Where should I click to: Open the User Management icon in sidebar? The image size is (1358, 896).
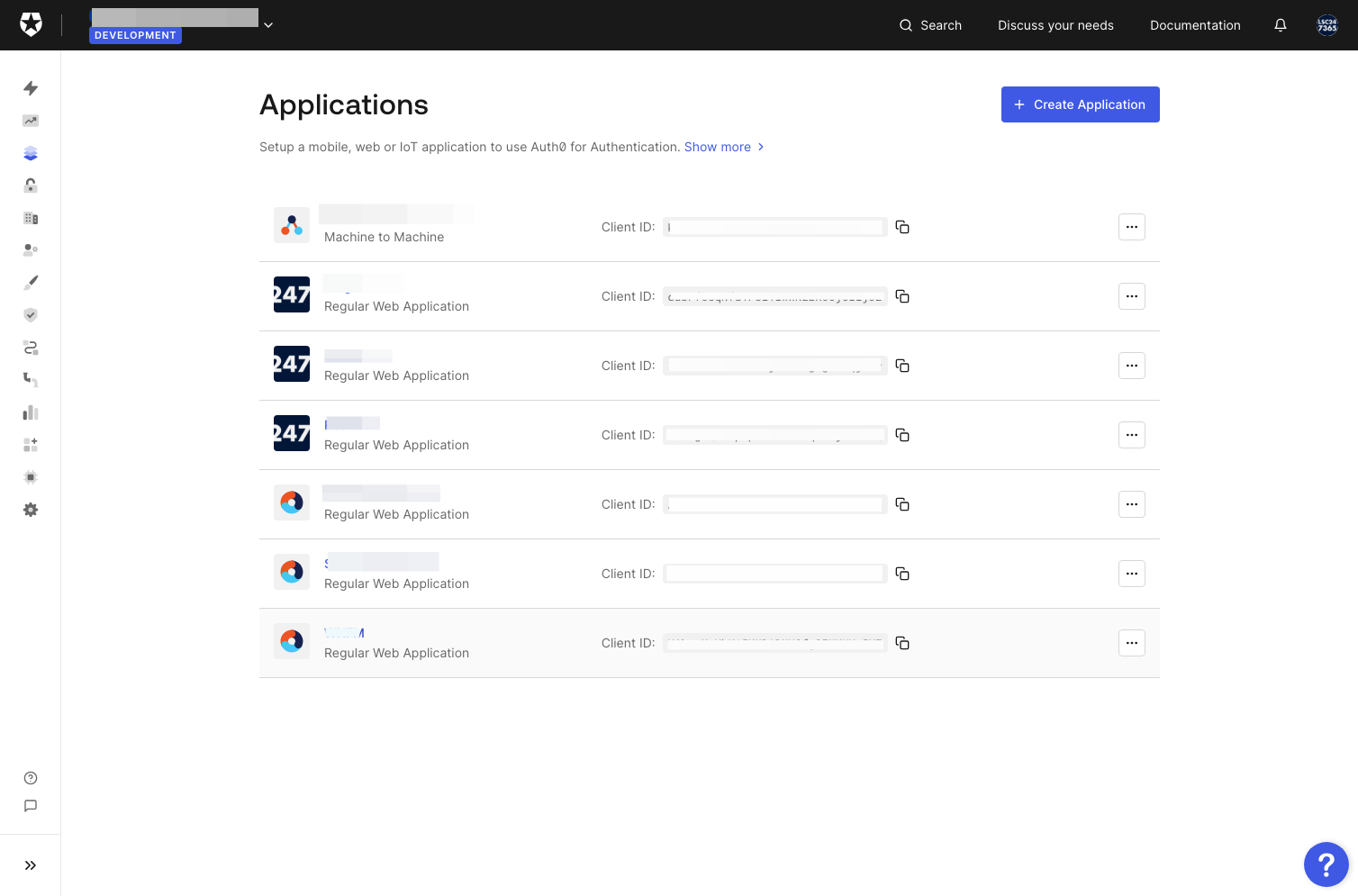tap(31, 250)
